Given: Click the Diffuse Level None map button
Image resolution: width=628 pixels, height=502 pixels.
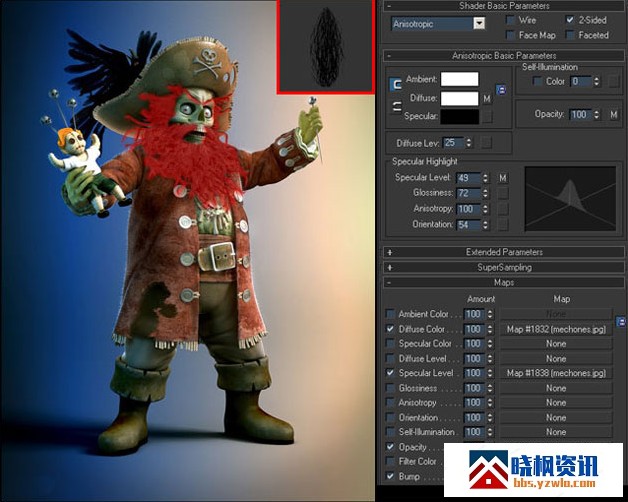Looking at the screenshot, I should click(x=556, y=359).
